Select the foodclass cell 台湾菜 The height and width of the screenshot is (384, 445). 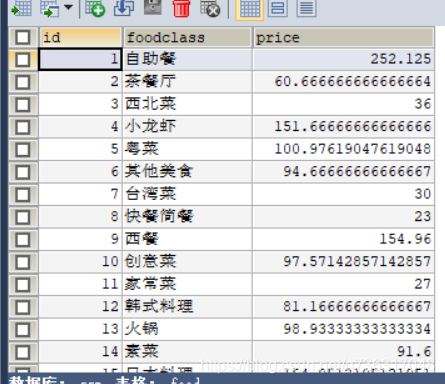click(187, 194)
